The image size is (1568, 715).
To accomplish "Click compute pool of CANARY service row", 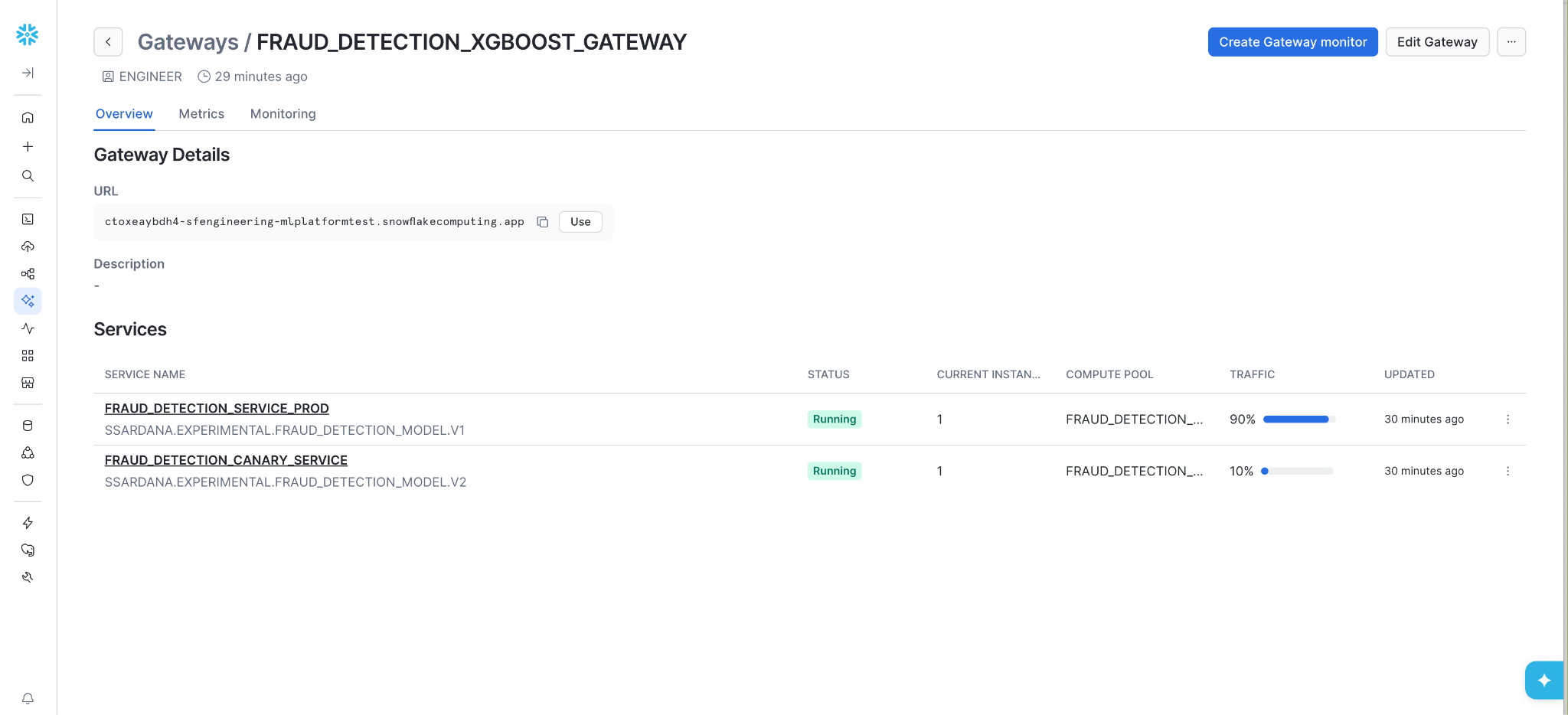I will (1134, 472).
